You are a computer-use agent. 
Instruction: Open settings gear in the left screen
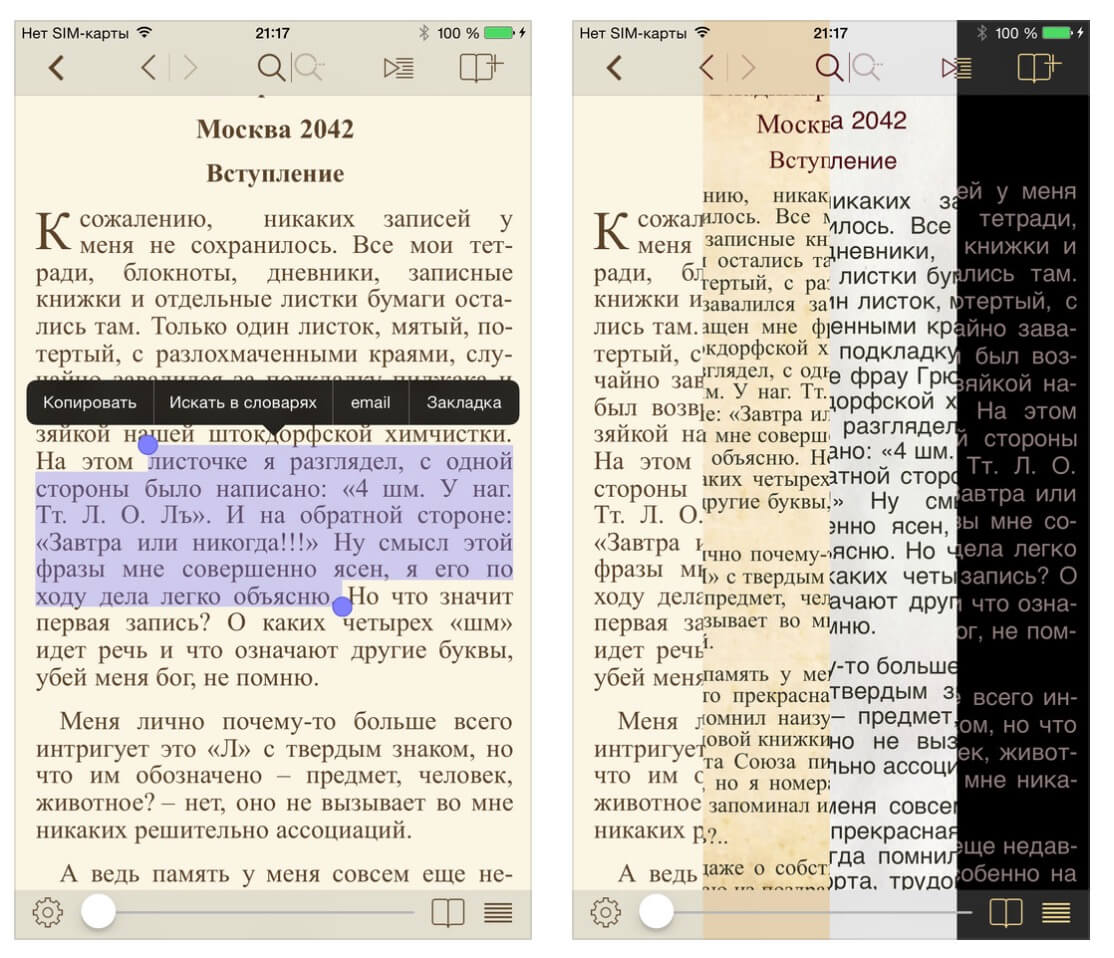click(x=48, y=912)
